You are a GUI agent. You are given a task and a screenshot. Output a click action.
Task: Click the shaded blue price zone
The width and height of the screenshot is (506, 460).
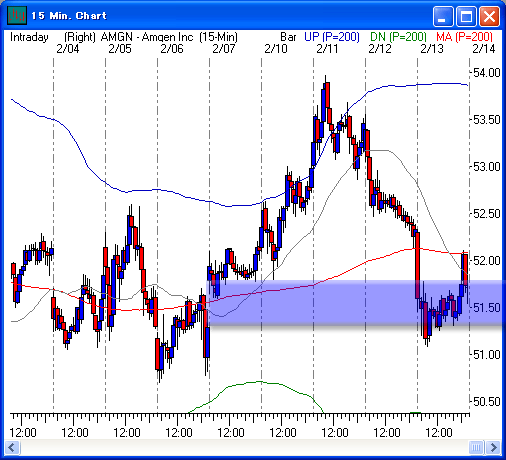356,302
